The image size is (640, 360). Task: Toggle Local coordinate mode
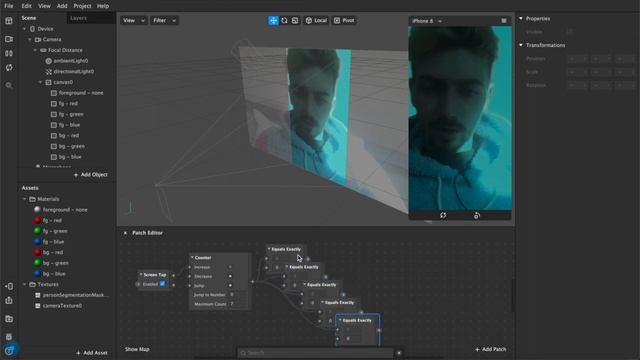tap(316, 20)
